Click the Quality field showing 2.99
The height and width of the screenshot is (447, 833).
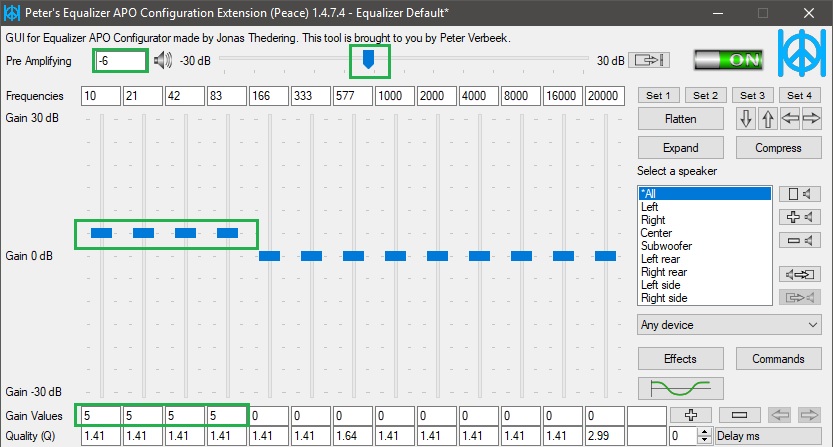pos(605,436)
